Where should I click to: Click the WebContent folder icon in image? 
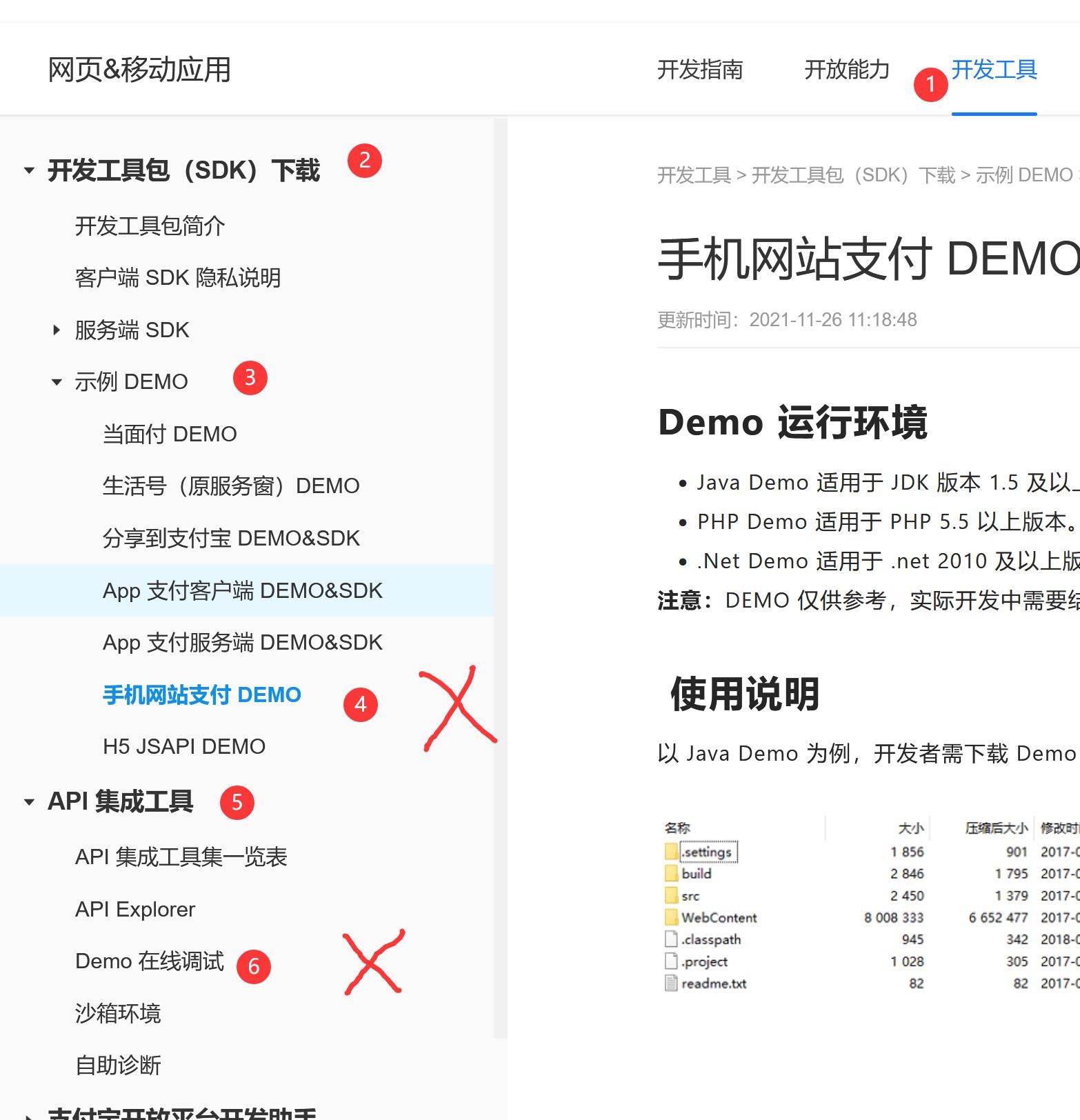[671, 918]
